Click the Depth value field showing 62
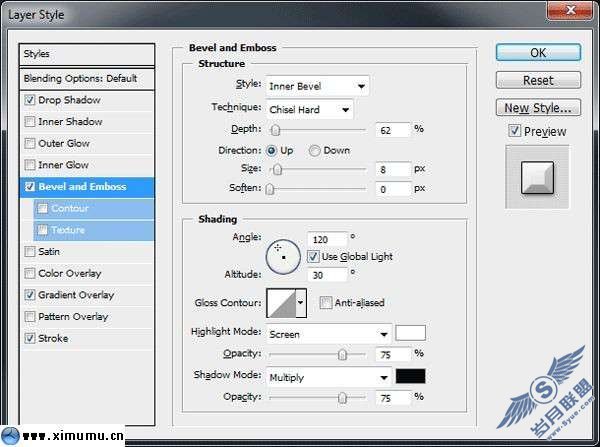The image size is (600, 447). click(393, 131)
